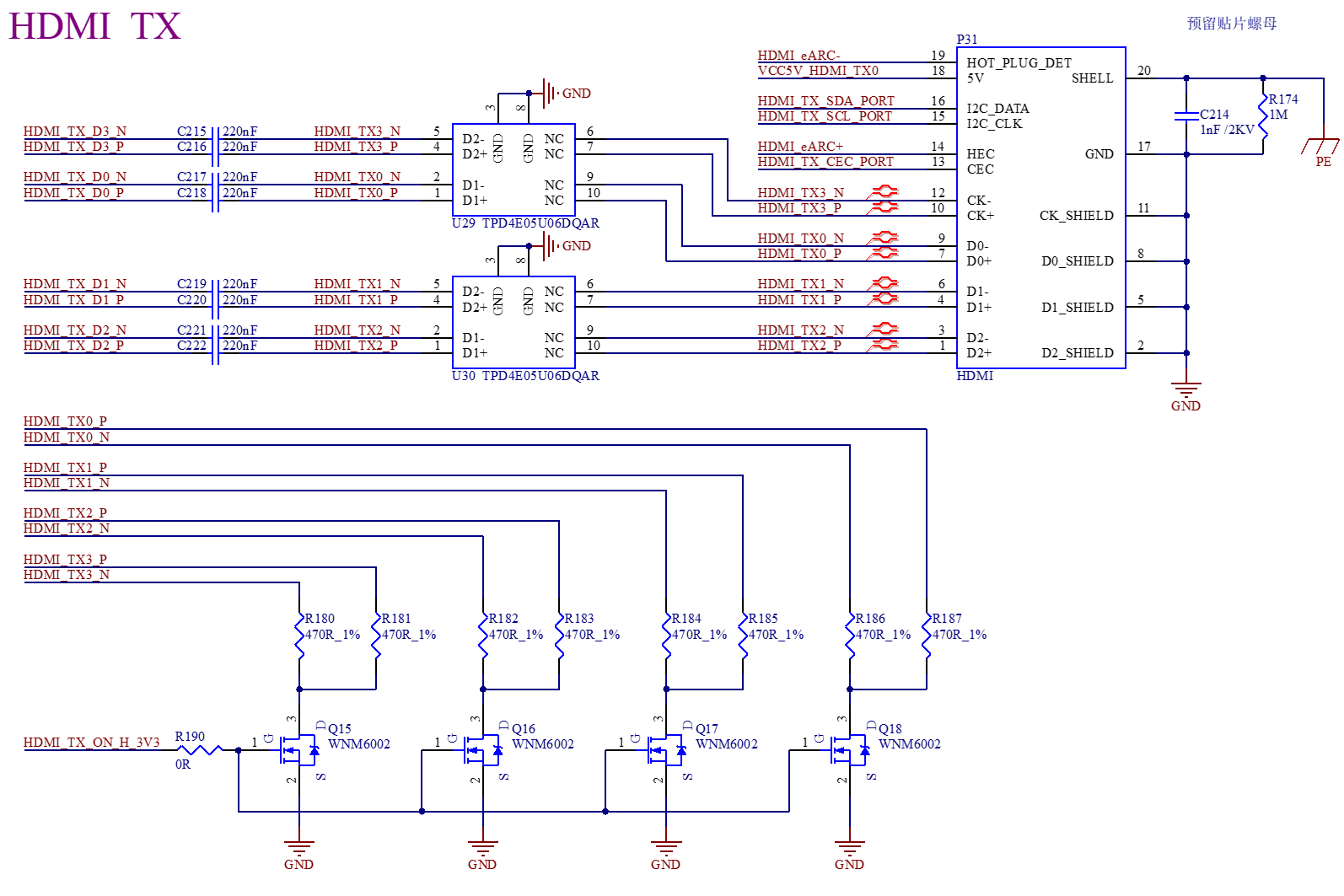Click the R174 1M resistor symbol
Screen dimensions: 1344x896
[x=1263, y=115]
